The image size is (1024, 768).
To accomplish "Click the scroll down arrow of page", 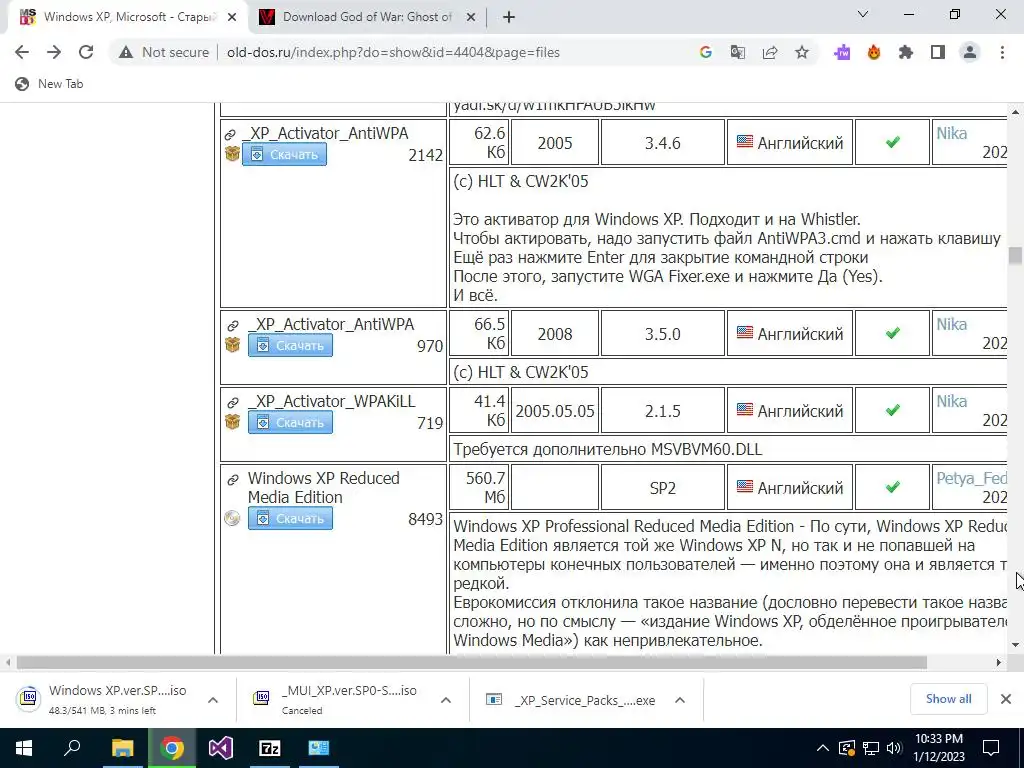I will click(1015, 645).
